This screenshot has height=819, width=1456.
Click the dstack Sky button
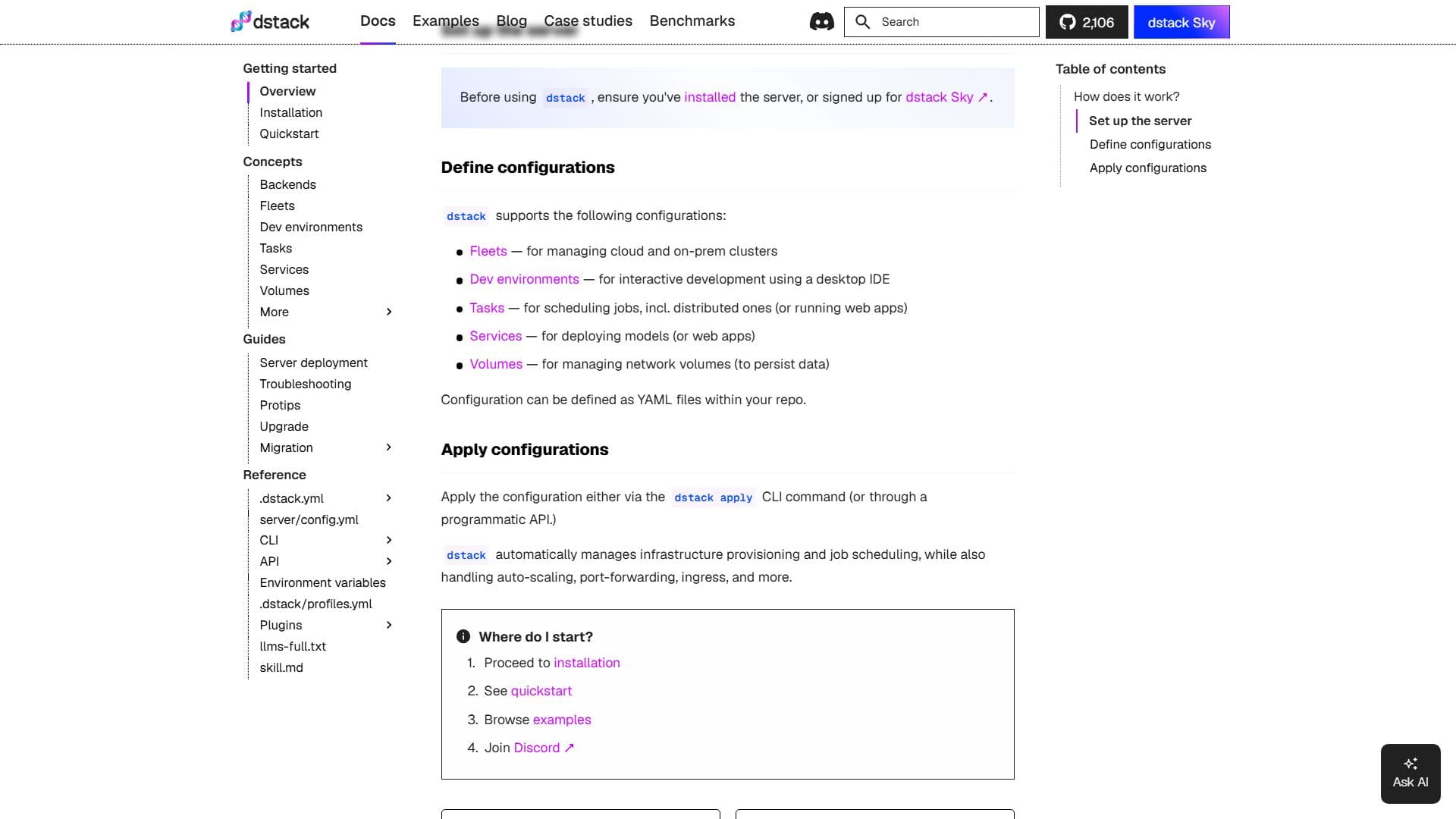click(1181, 22)
